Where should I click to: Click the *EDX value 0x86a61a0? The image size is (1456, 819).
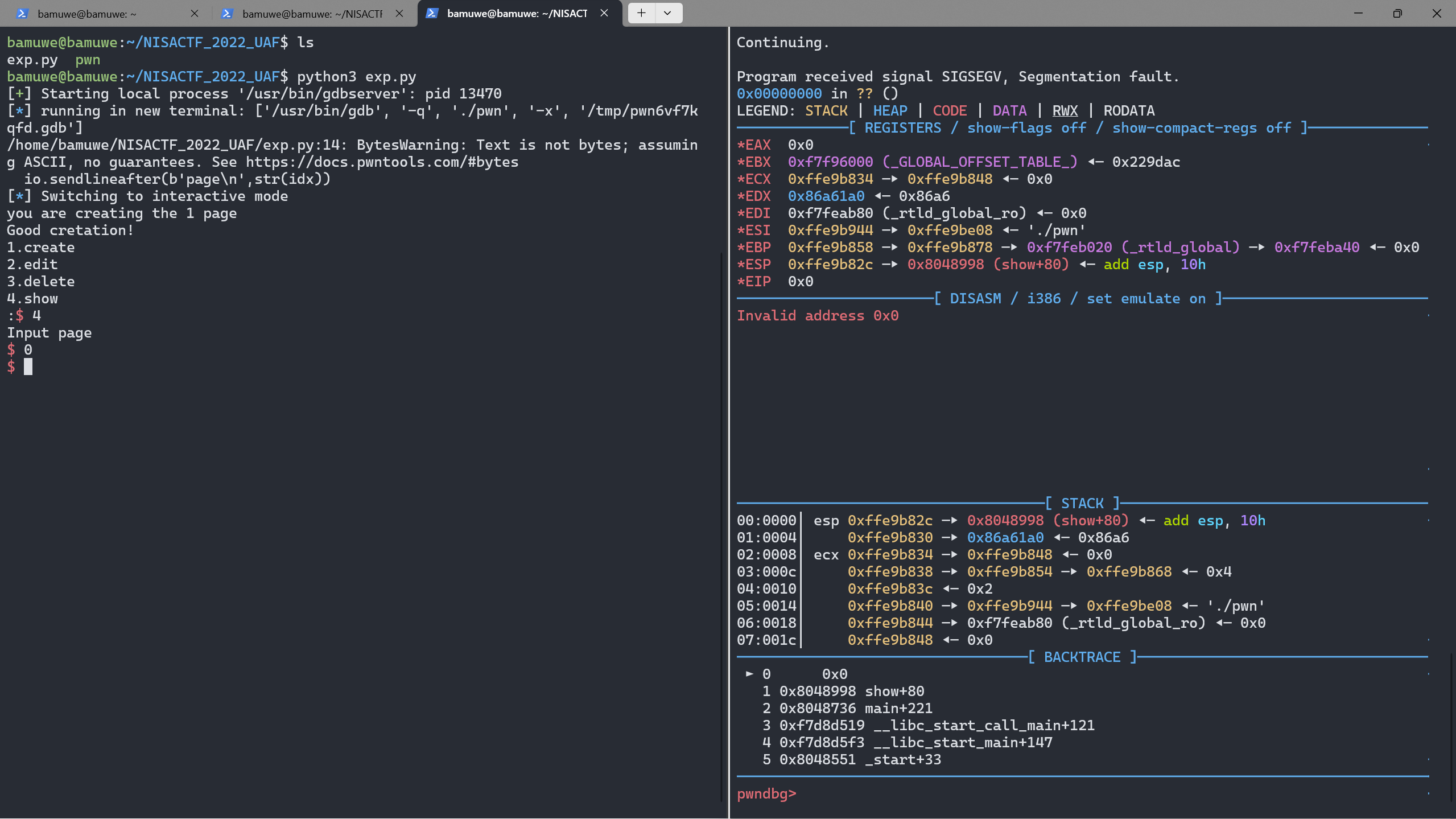tap(826, 196)
